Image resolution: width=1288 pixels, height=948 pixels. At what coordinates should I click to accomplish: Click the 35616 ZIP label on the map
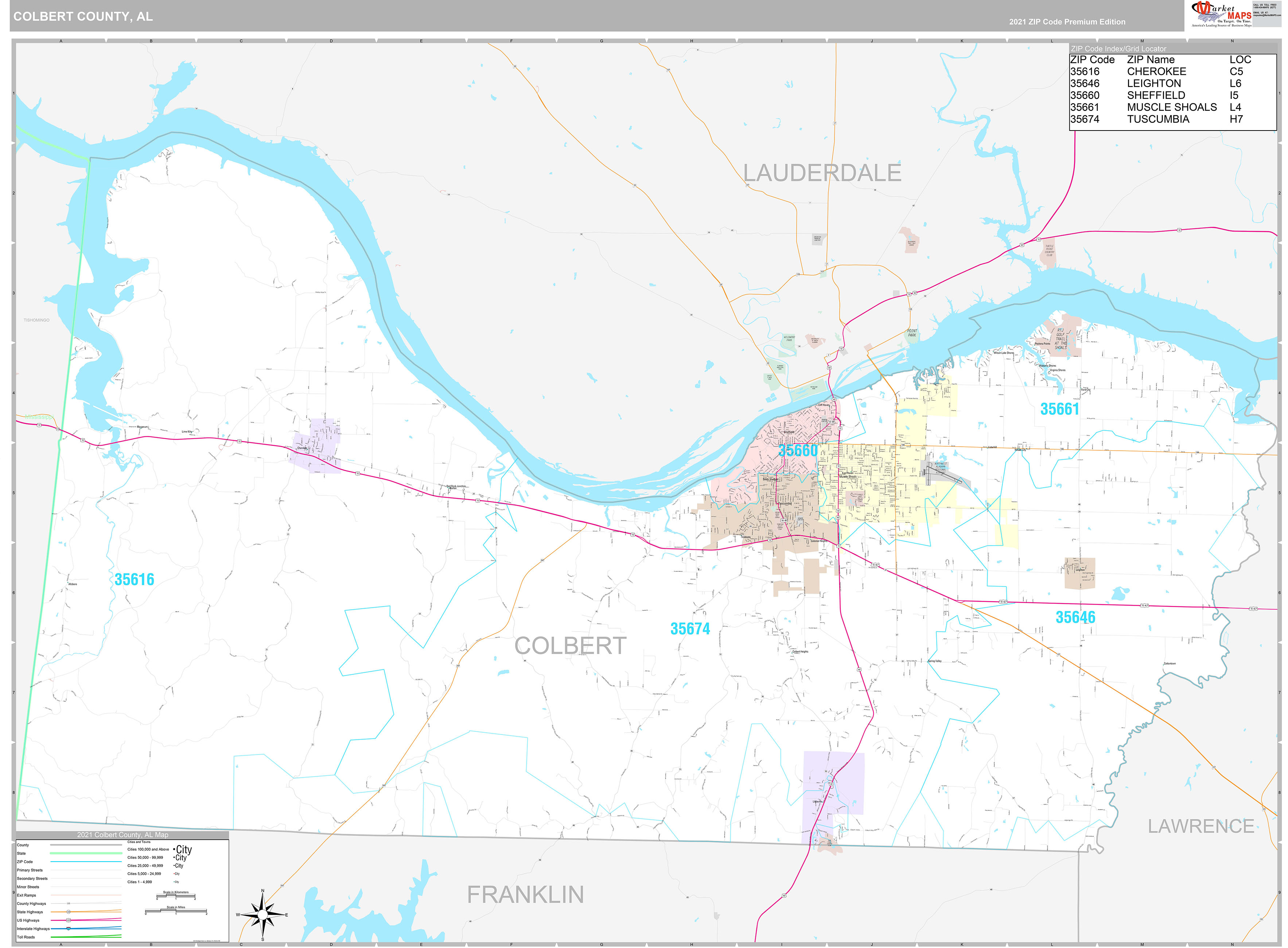click(134, 580)
